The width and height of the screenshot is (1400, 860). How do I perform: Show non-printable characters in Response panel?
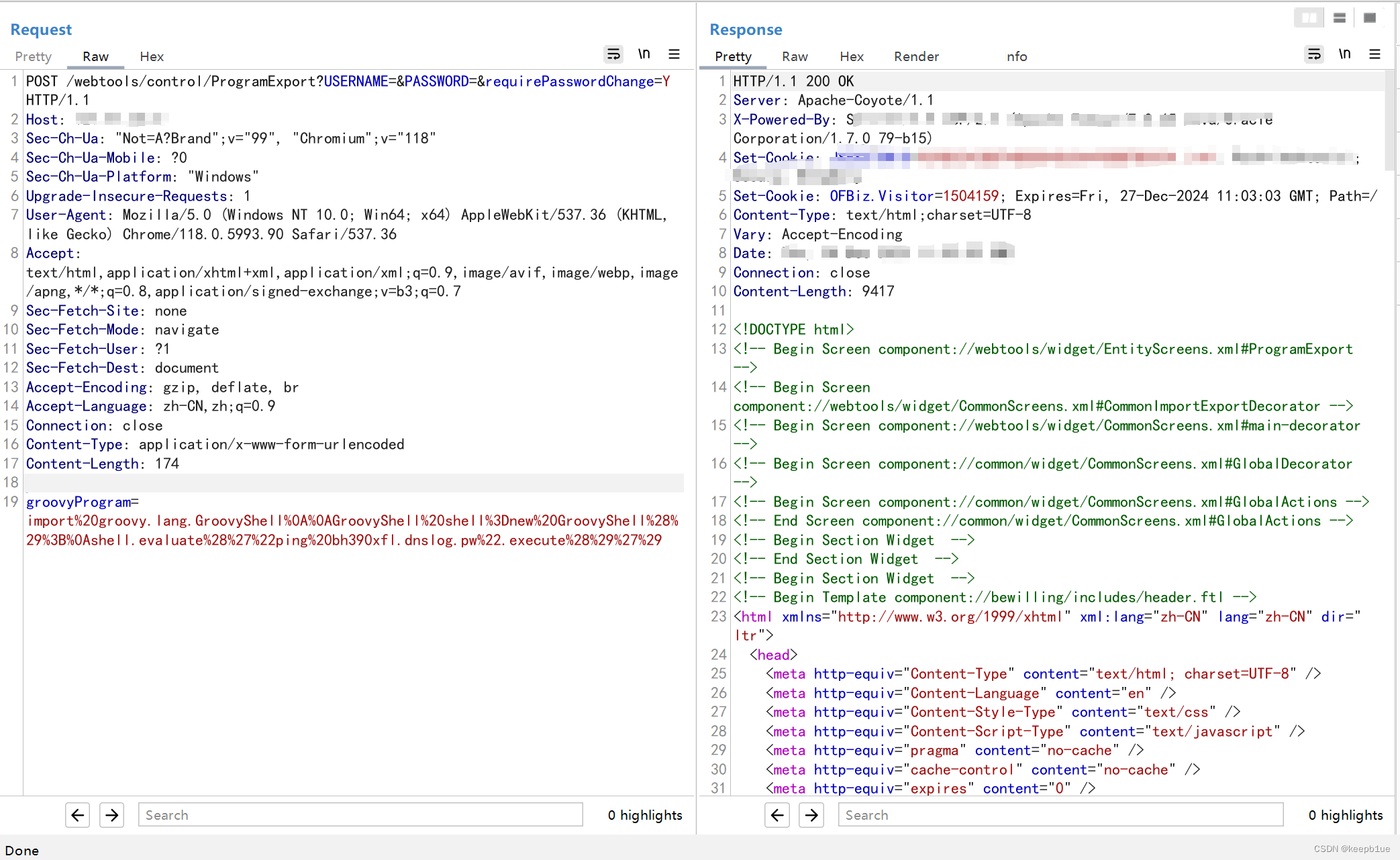[x=1344, y=54]
